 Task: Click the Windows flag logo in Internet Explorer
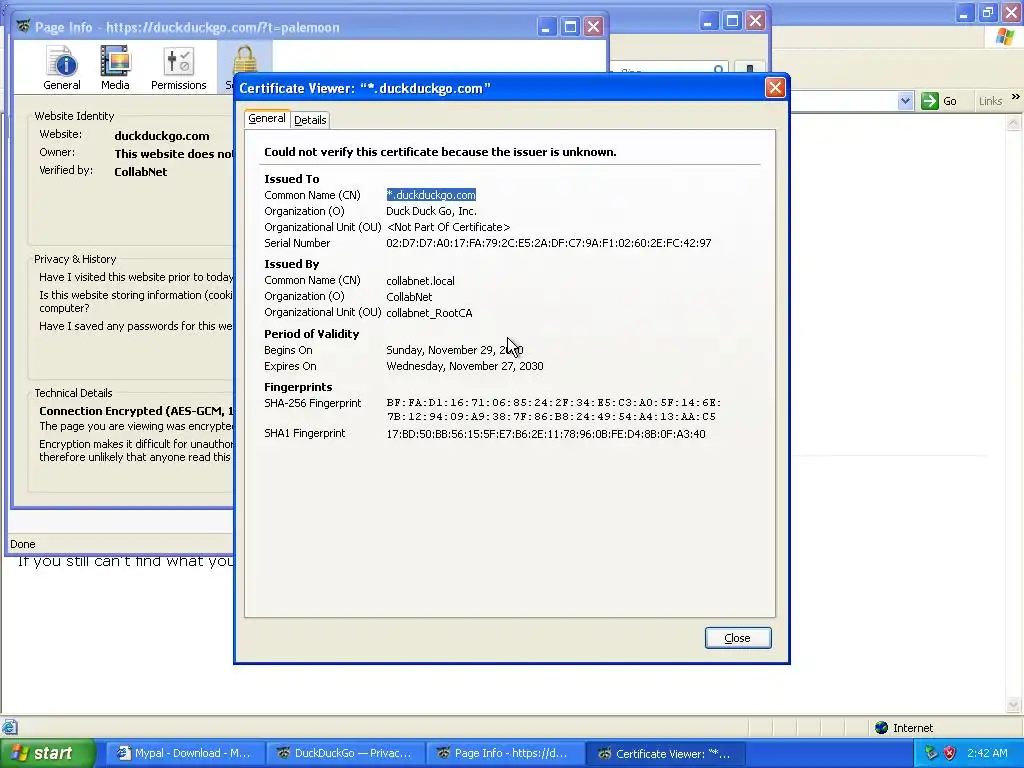1005,37
